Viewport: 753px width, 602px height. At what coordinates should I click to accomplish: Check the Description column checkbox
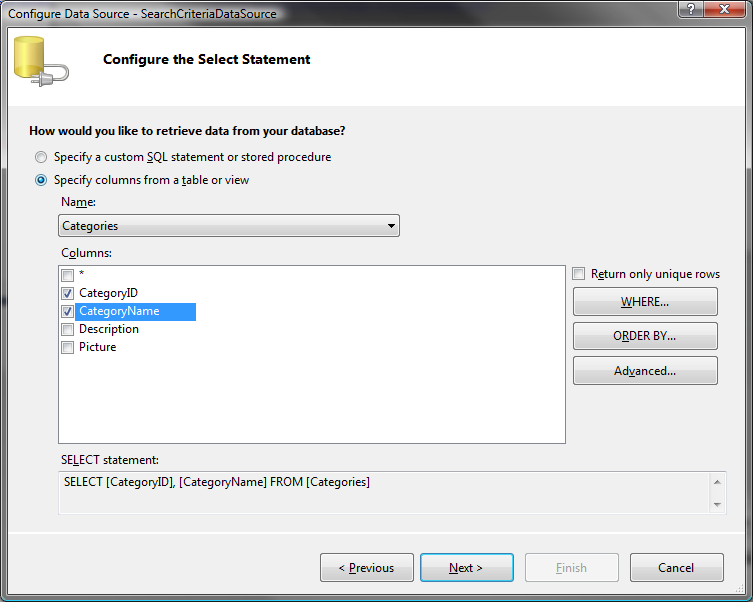click(x=67, y=329)
